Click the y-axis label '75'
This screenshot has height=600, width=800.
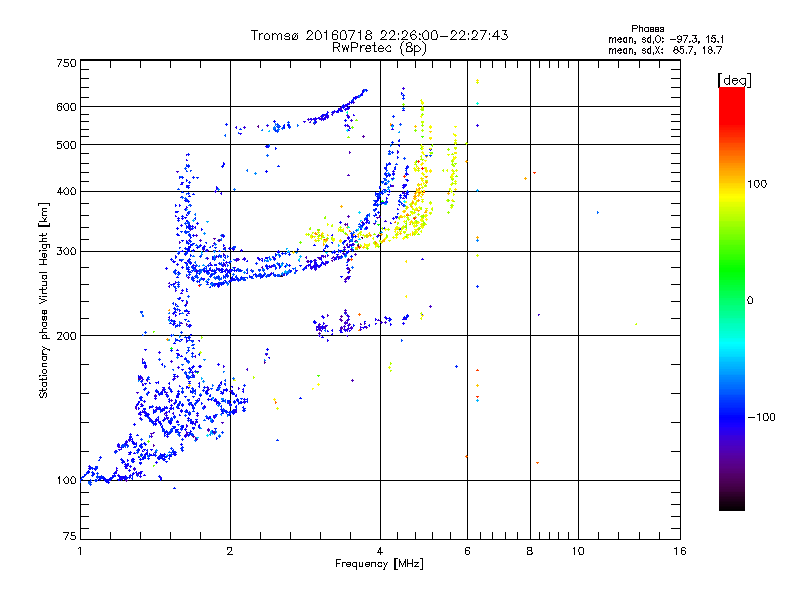70,536
